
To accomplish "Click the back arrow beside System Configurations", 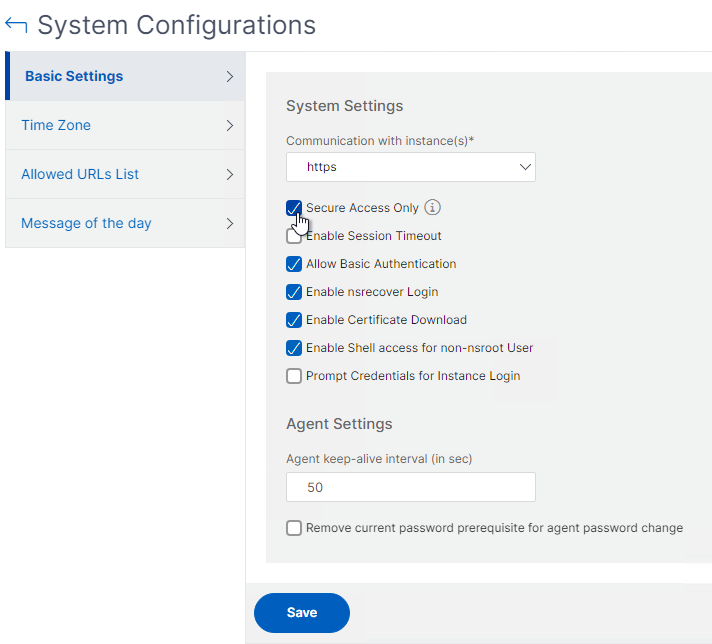I will 16,25.
